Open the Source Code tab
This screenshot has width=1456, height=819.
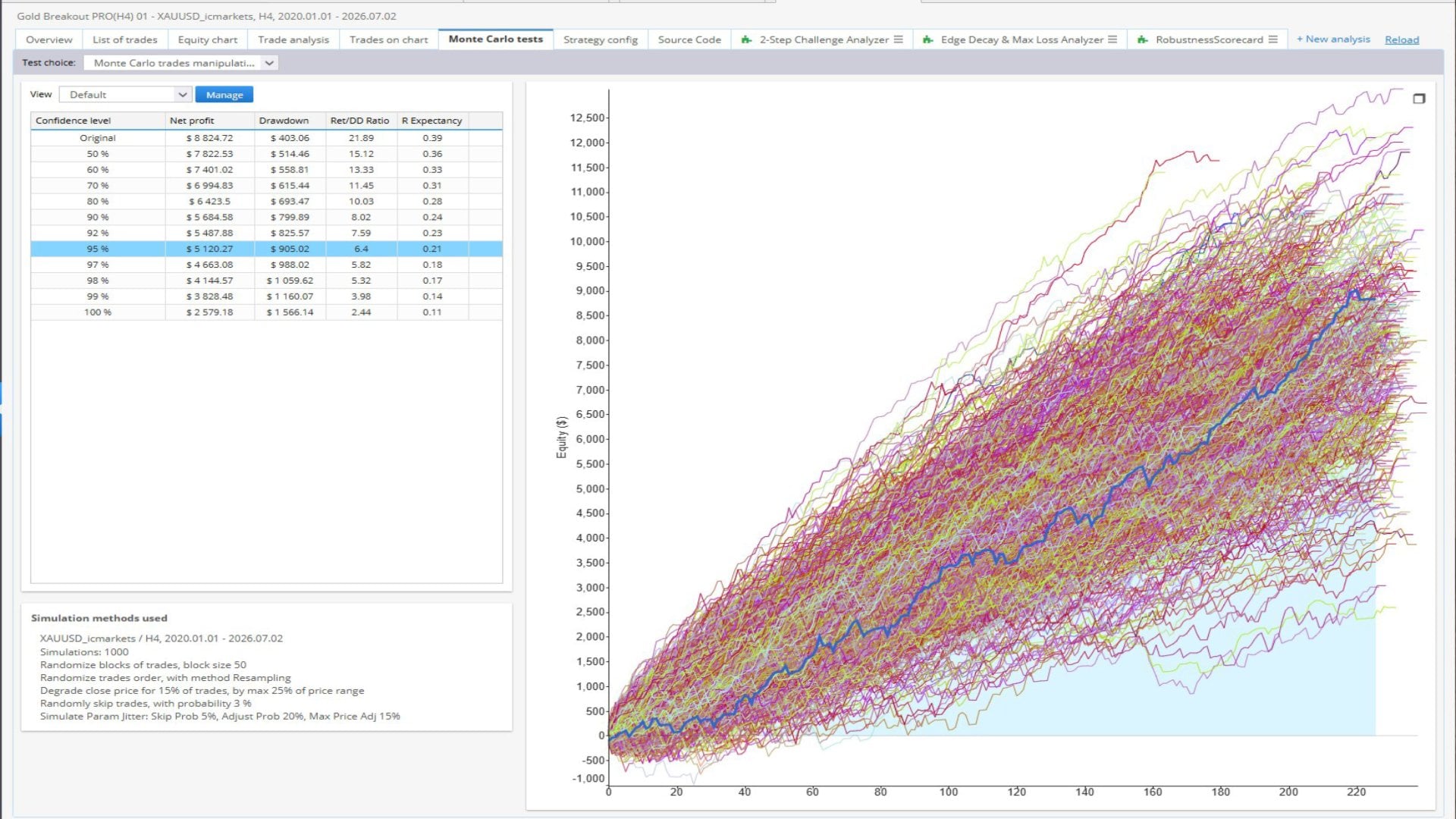coord(689,39)
